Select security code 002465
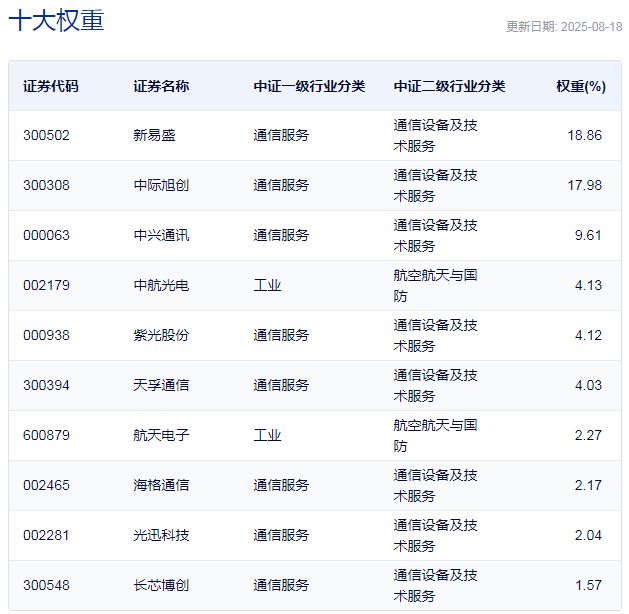This screenshot has width=629, height=614. (47, 485)
